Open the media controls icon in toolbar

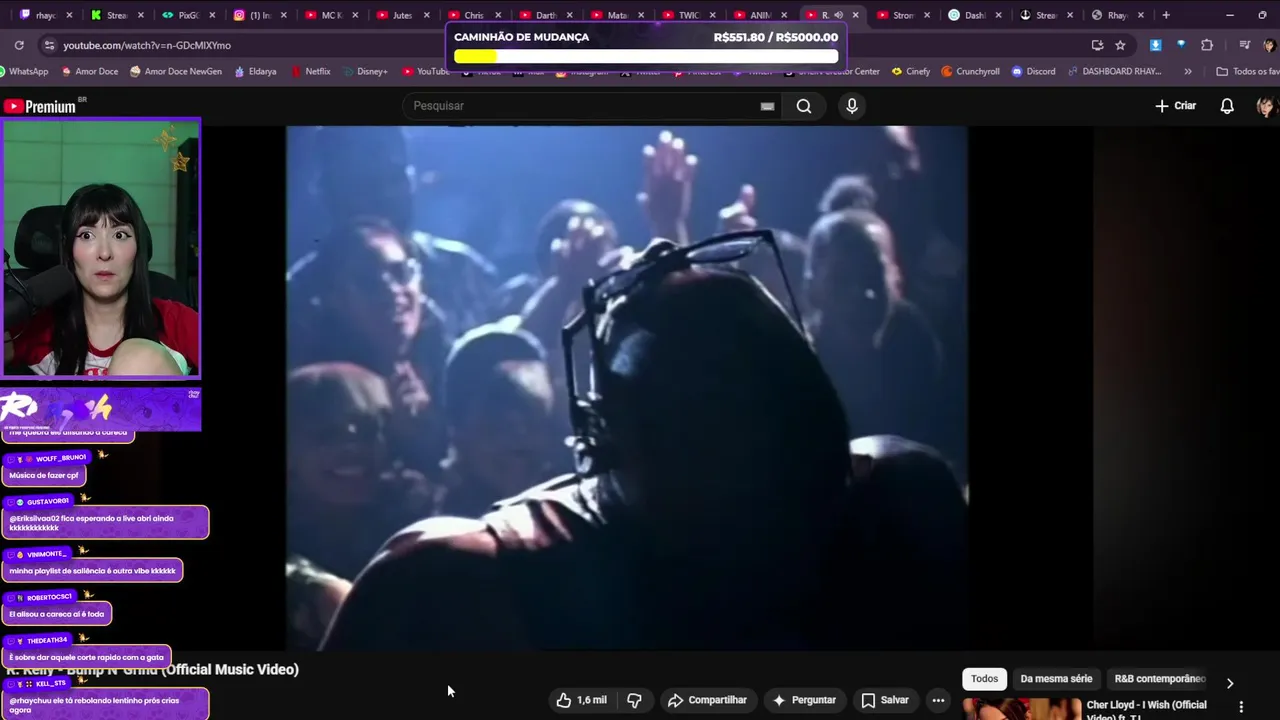pyautogui.click(x=1244, y=45)
